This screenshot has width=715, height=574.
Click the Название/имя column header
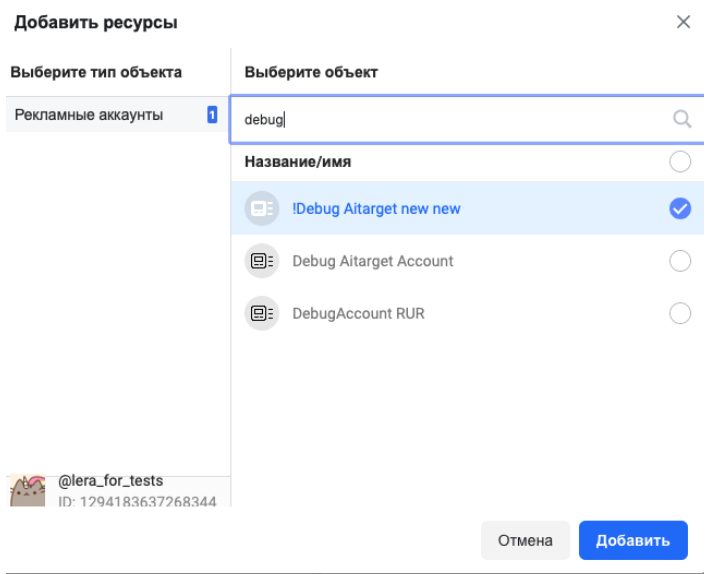[298, 162]
